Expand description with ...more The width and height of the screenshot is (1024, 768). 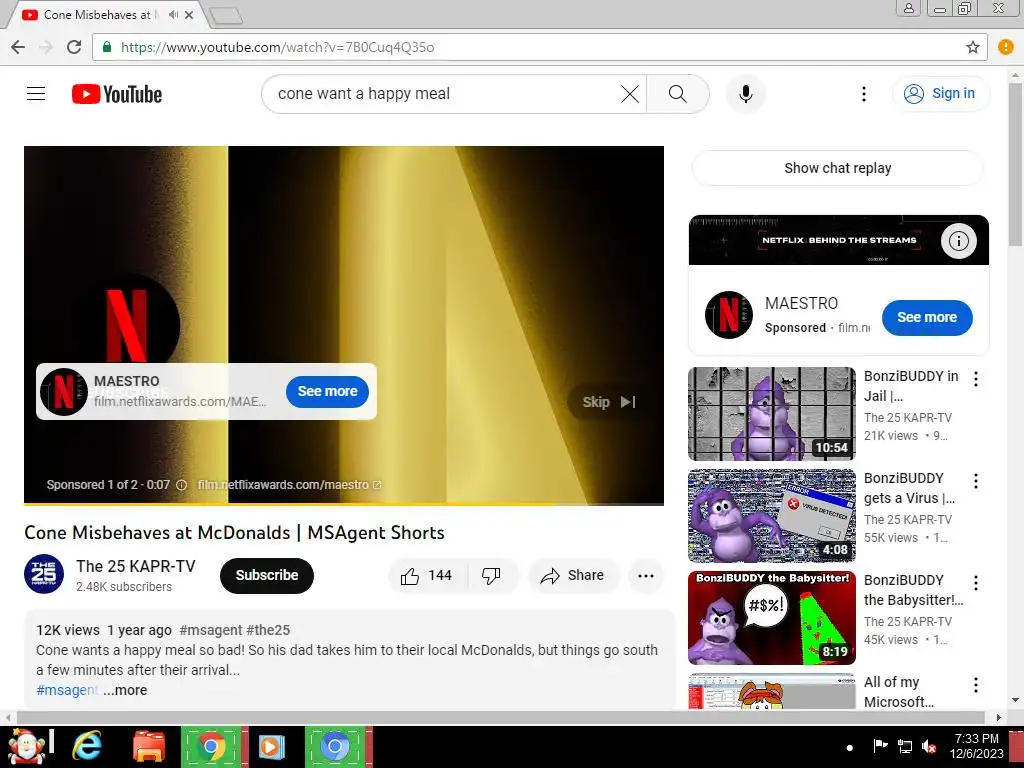coord(125,690)
